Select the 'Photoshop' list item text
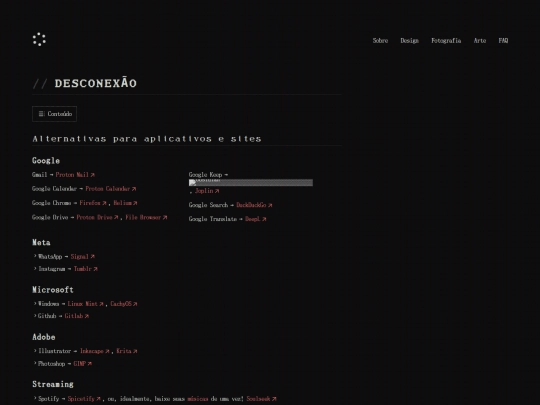 52,364
